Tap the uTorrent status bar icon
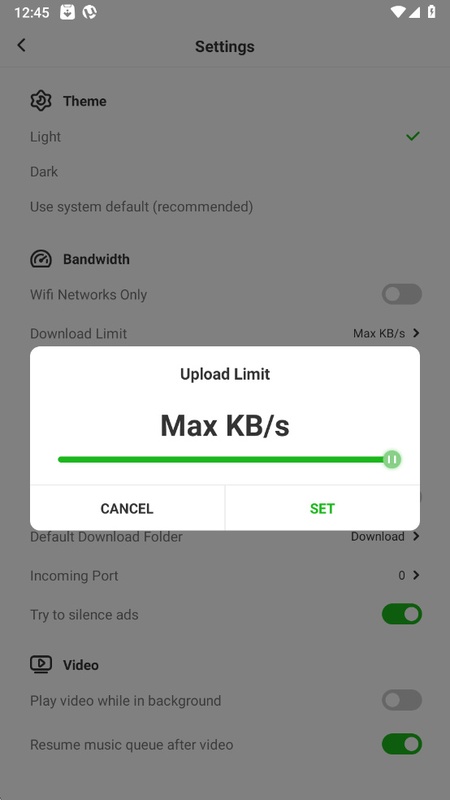Image resolution: width=450 pixels, height=800 pixels. click(x=90, y=12)
